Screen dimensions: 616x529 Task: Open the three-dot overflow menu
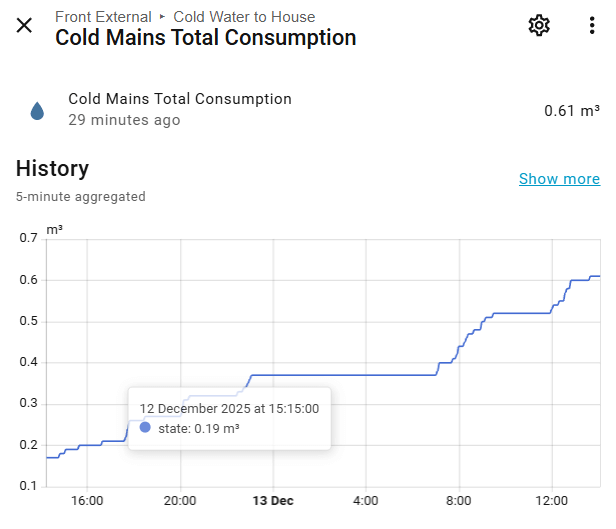click(592, 26)
